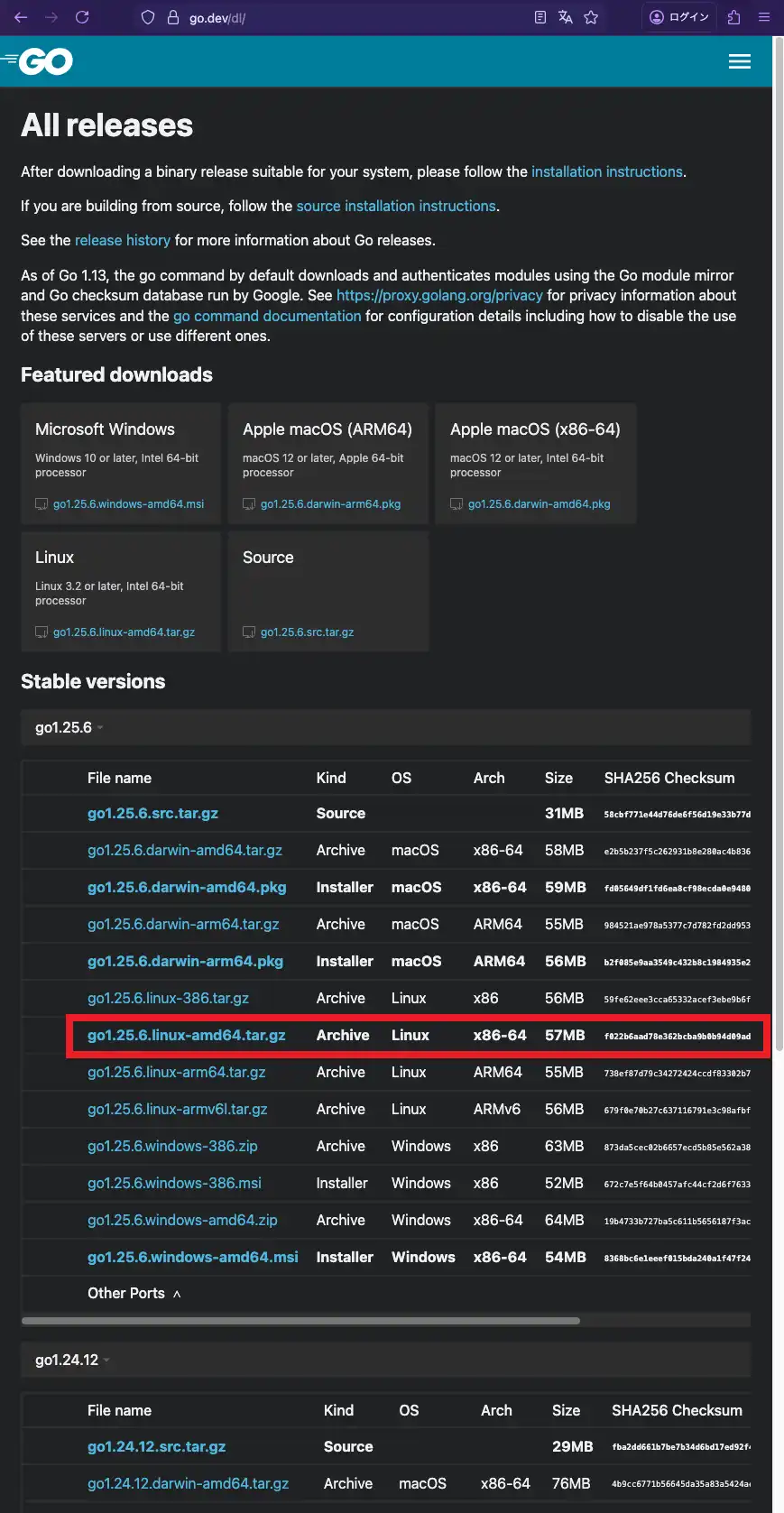Viewport: 784px width, 1513px height.
Task: Download go1.25.6.linux-amd64.tar.gz from the table
Action: [x=186, y=1036]
